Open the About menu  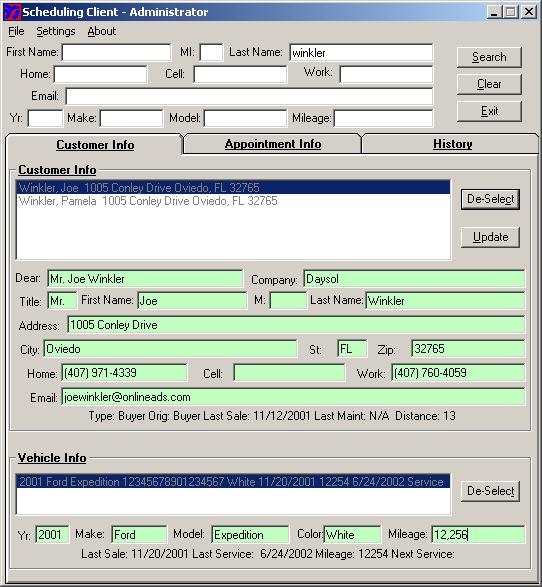pos(101,31)
